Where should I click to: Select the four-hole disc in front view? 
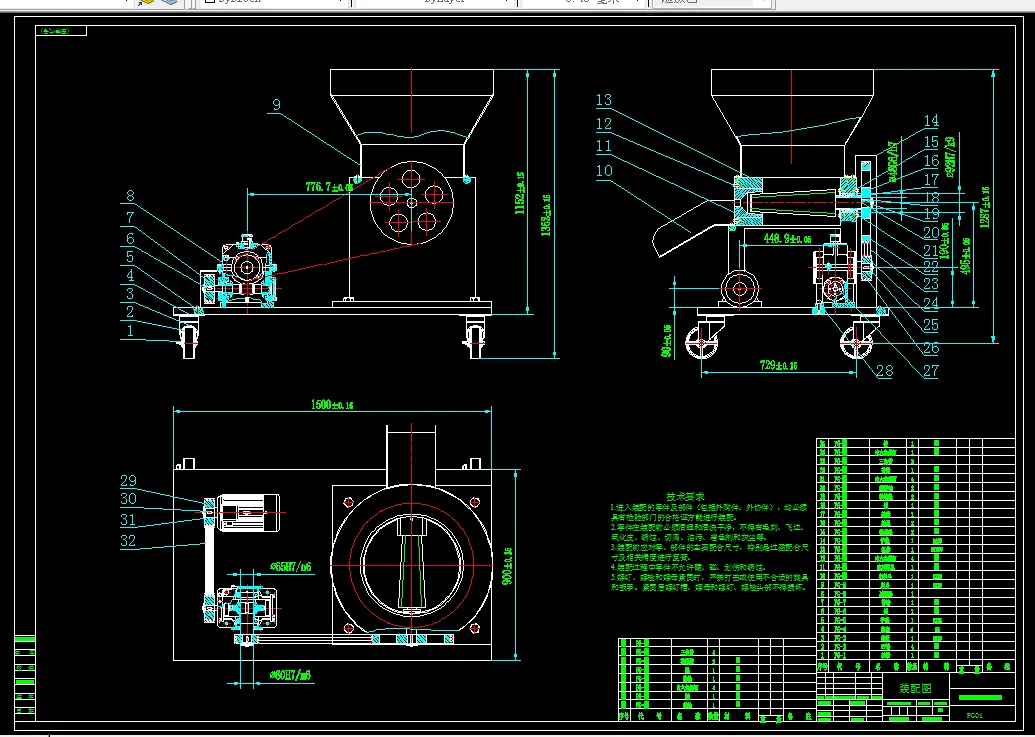click(x=411, y=203)
